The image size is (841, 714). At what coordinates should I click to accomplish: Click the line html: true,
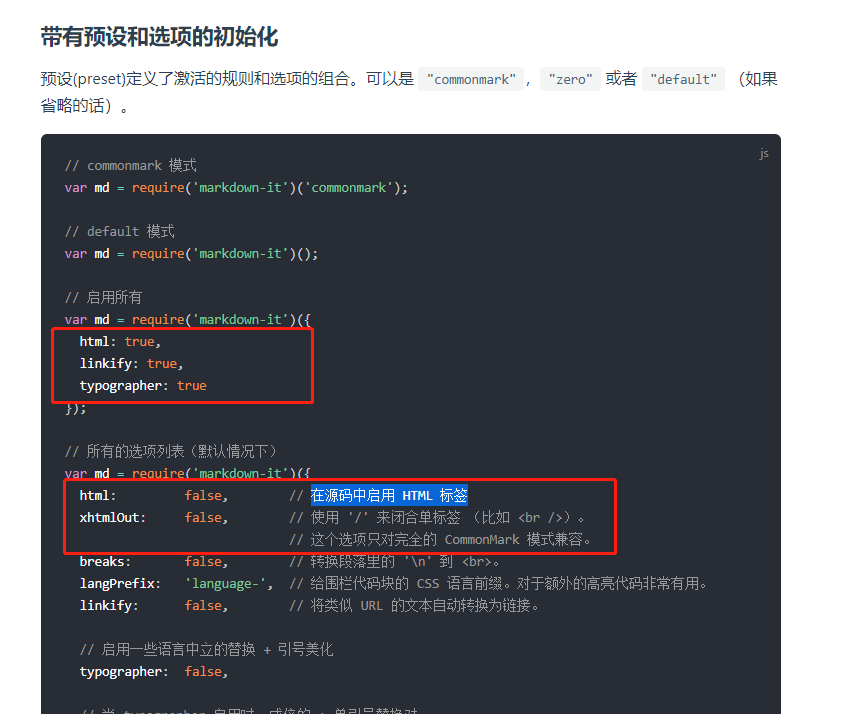[x=120, y=342]
